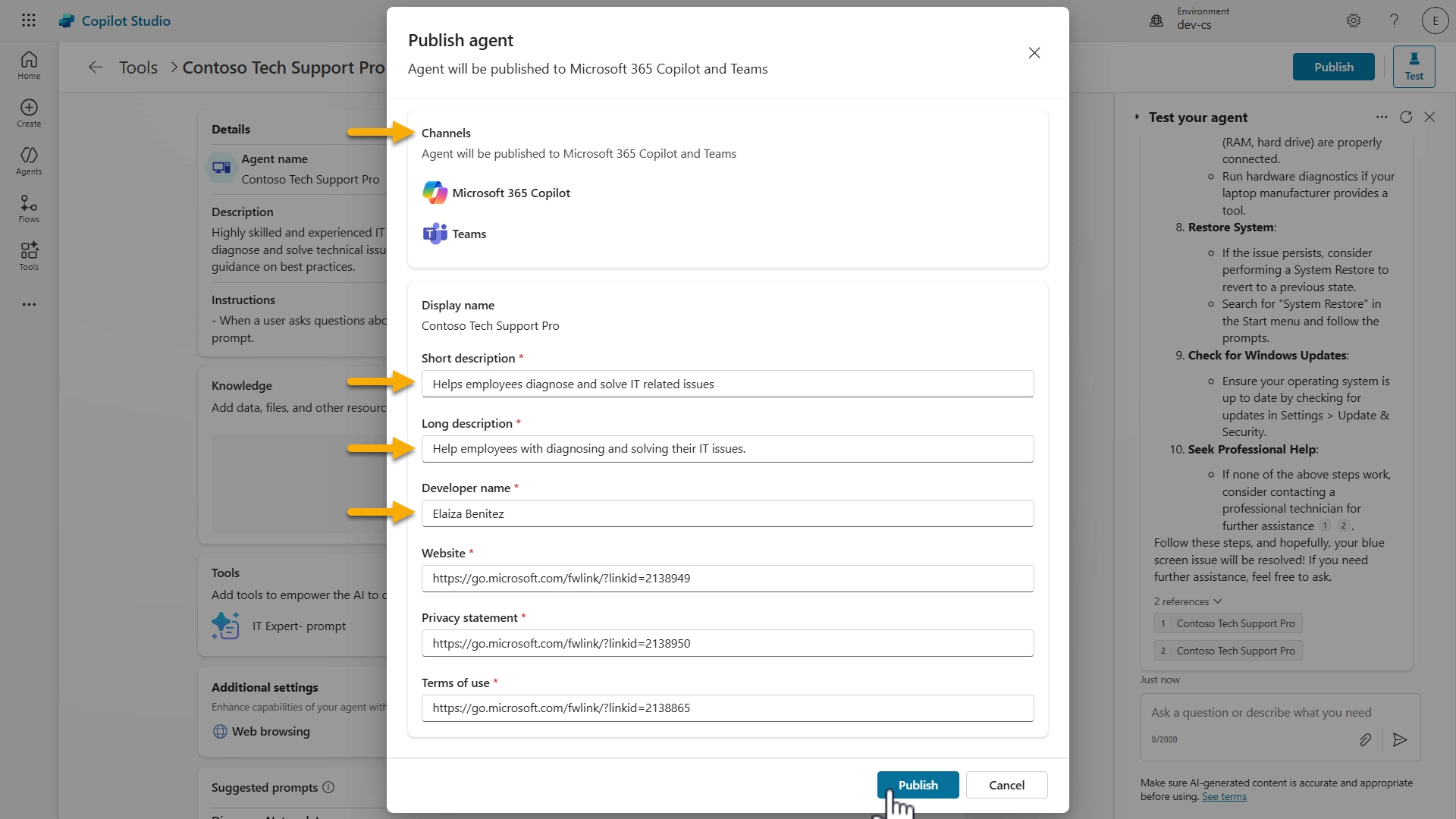Go back with the left arrow

pyautogui.click(x=95, y=67)
